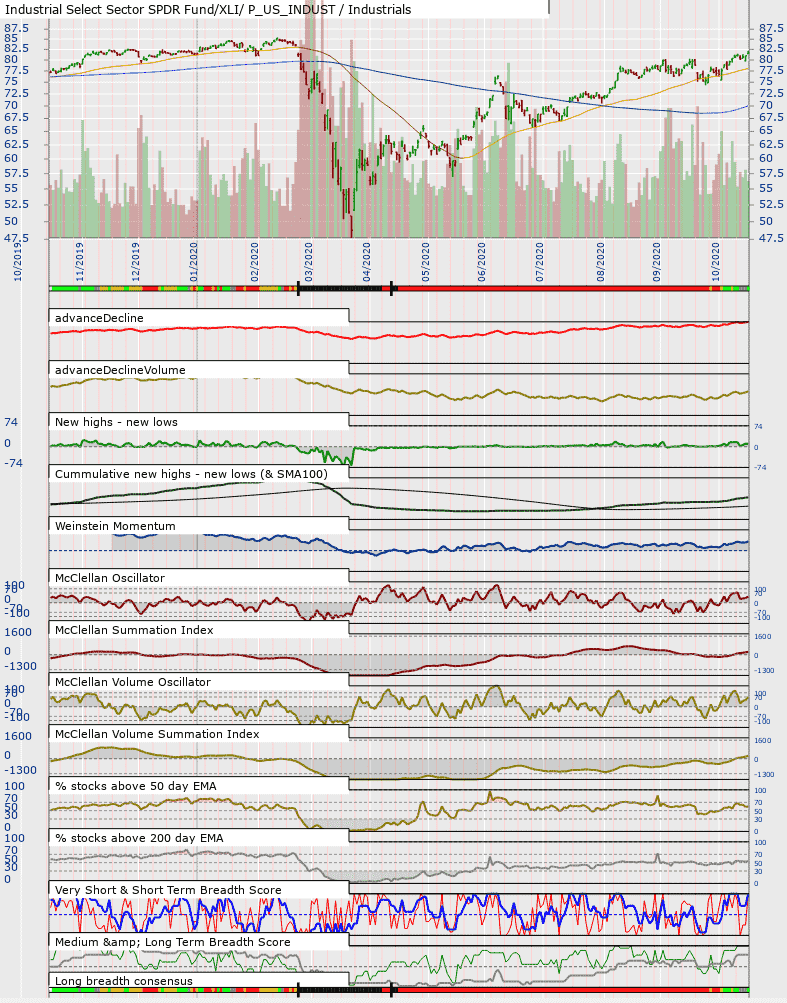Click first black marker on bar below price chart

pos(298,288)
